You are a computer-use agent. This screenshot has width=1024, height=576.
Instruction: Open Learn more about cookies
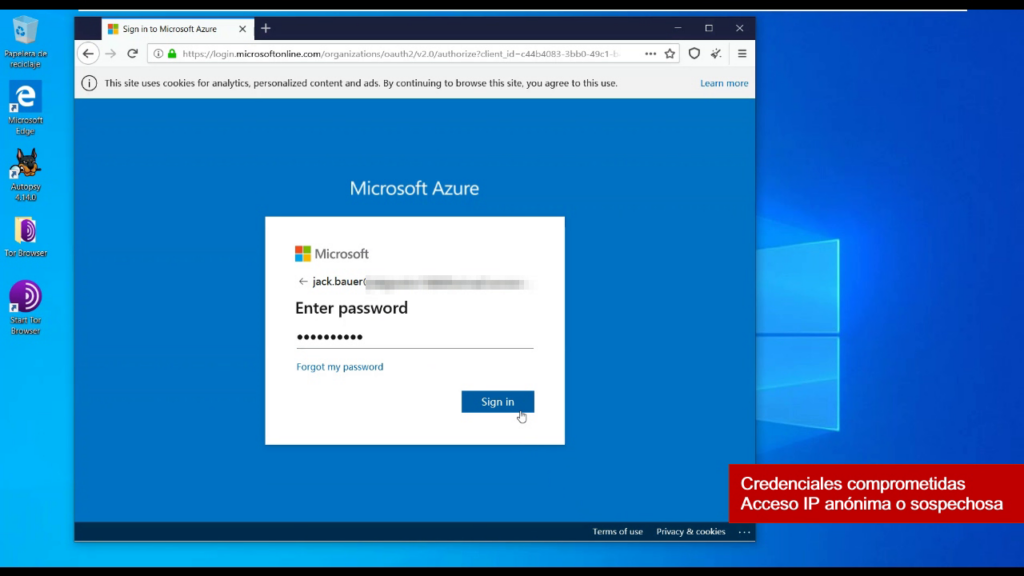(724, 83)
